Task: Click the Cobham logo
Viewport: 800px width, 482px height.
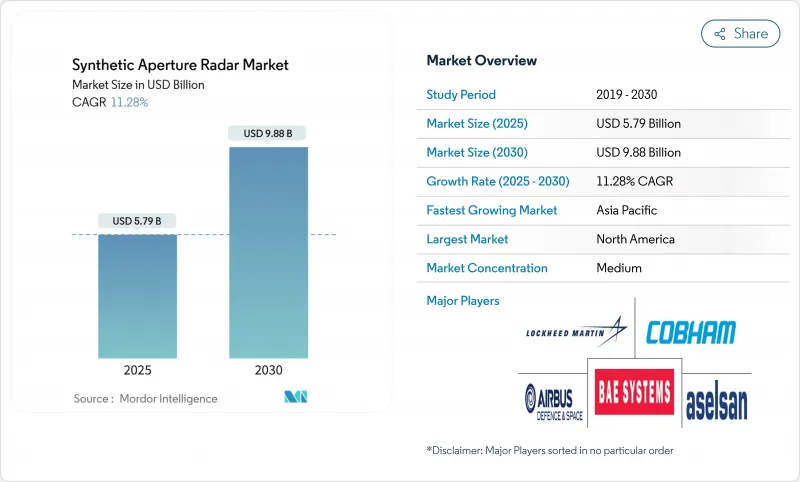Action: [x=691, y=333]
